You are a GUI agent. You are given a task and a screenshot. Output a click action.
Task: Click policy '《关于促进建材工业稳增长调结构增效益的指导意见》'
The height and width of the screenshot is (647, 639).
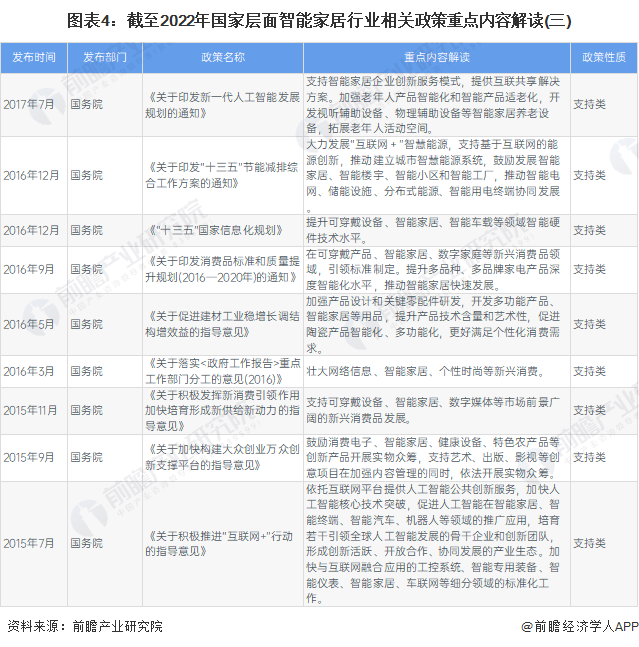[x=222, y=324]
